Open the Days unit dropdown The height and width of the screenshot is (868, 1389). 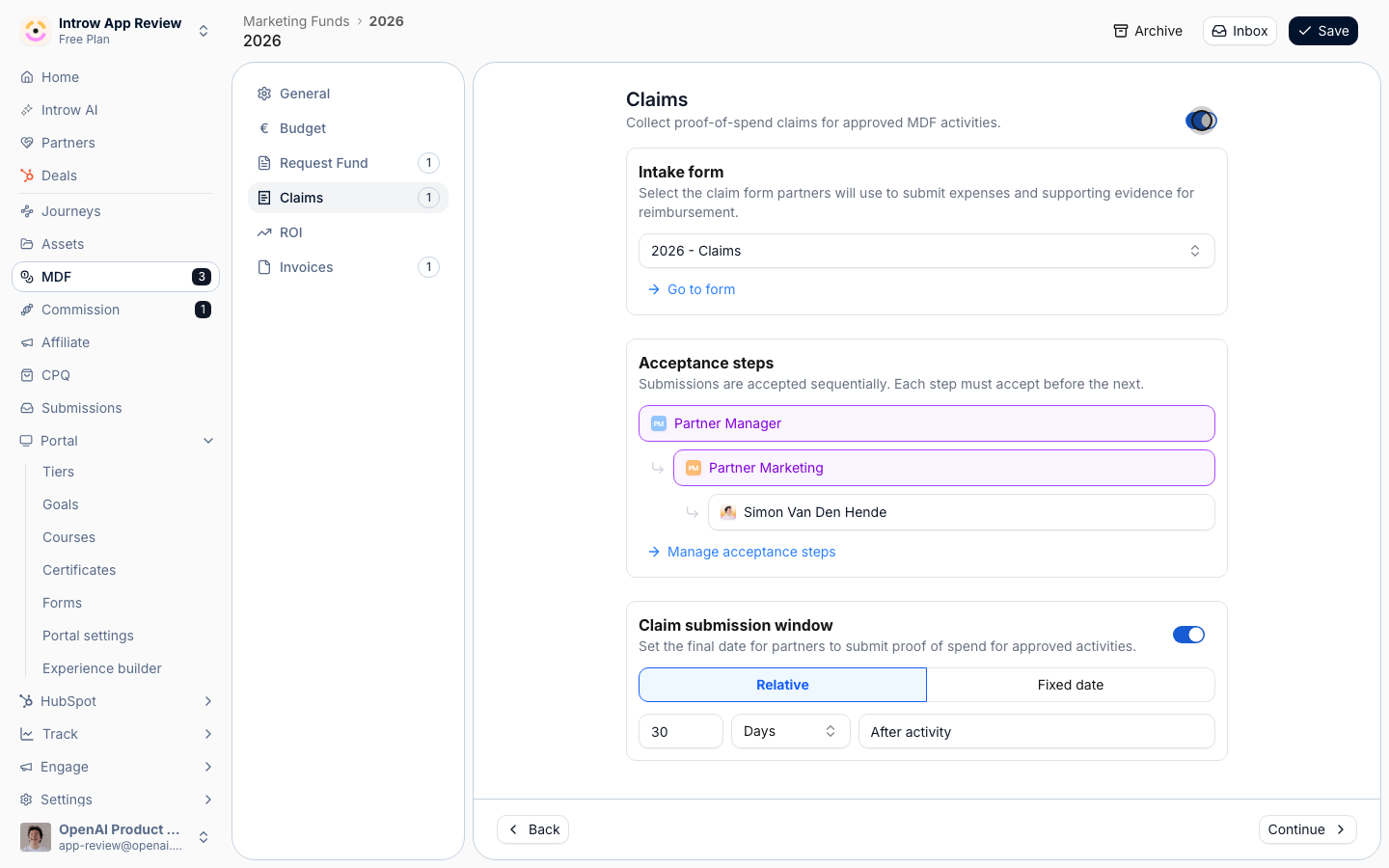(791, 731)
